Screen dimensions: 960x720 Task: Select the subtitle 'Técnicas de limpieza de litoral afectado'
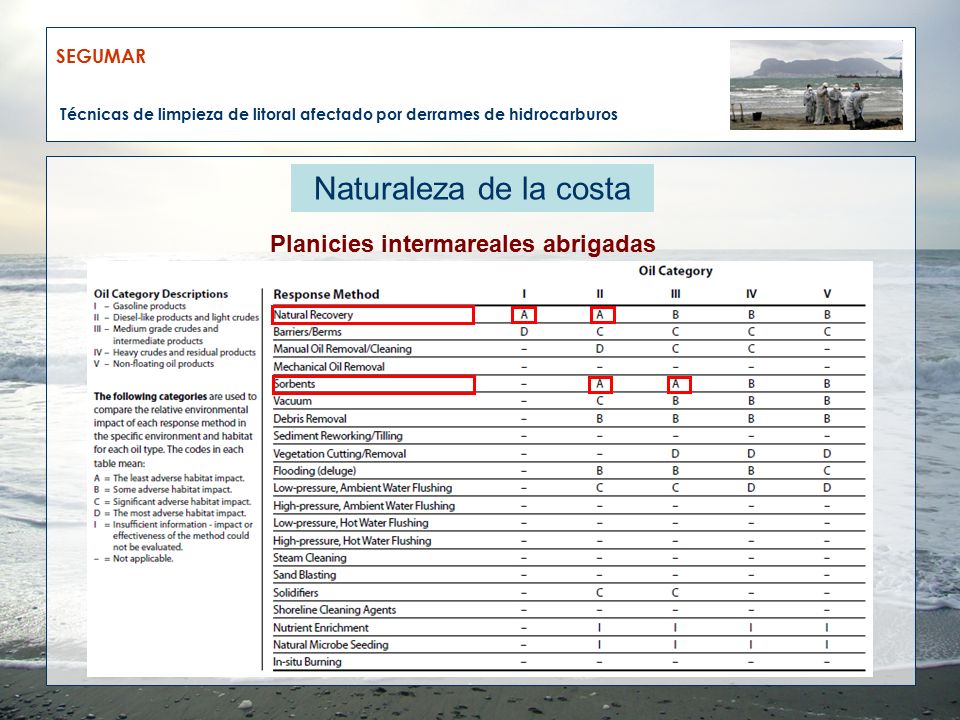(216, 114)
